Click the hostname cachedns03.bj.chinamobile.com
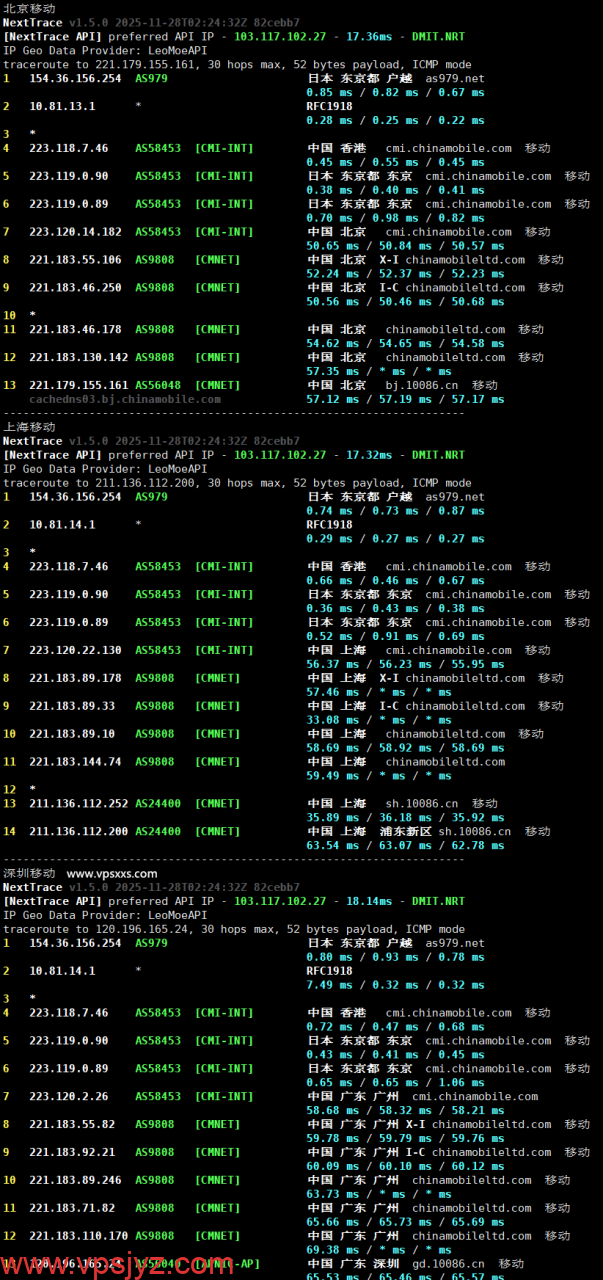Screen dimensions: 603x1280 pyautogui.click(x=125, y=399)
